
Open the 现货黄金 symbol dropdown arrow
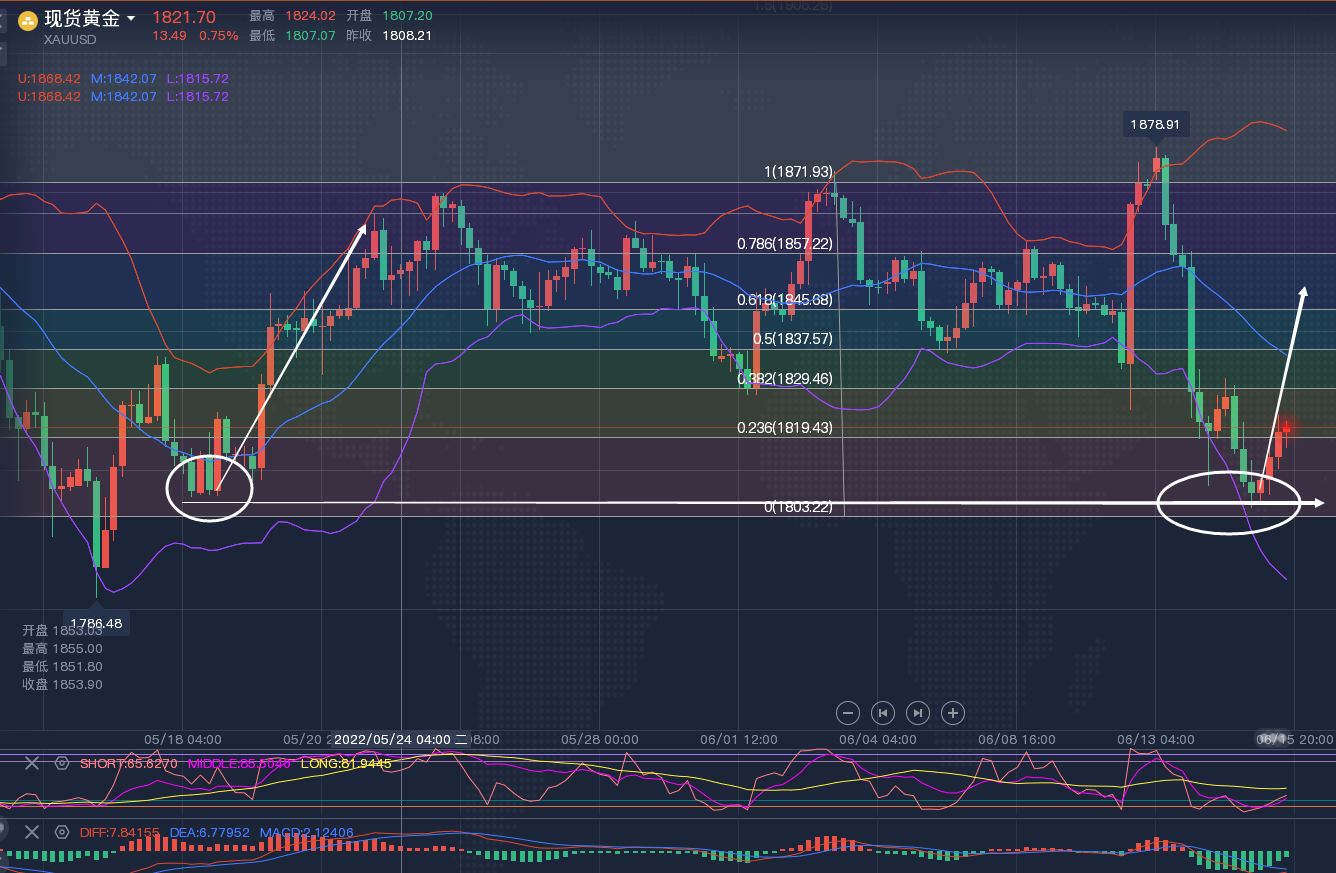click(x=131, y=20)
